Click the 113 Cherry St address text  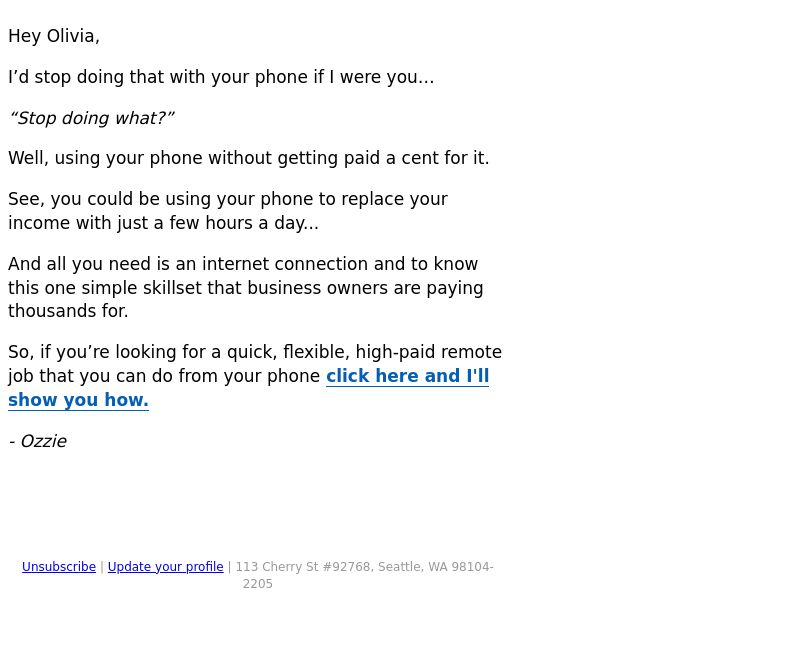click(364, 567)
